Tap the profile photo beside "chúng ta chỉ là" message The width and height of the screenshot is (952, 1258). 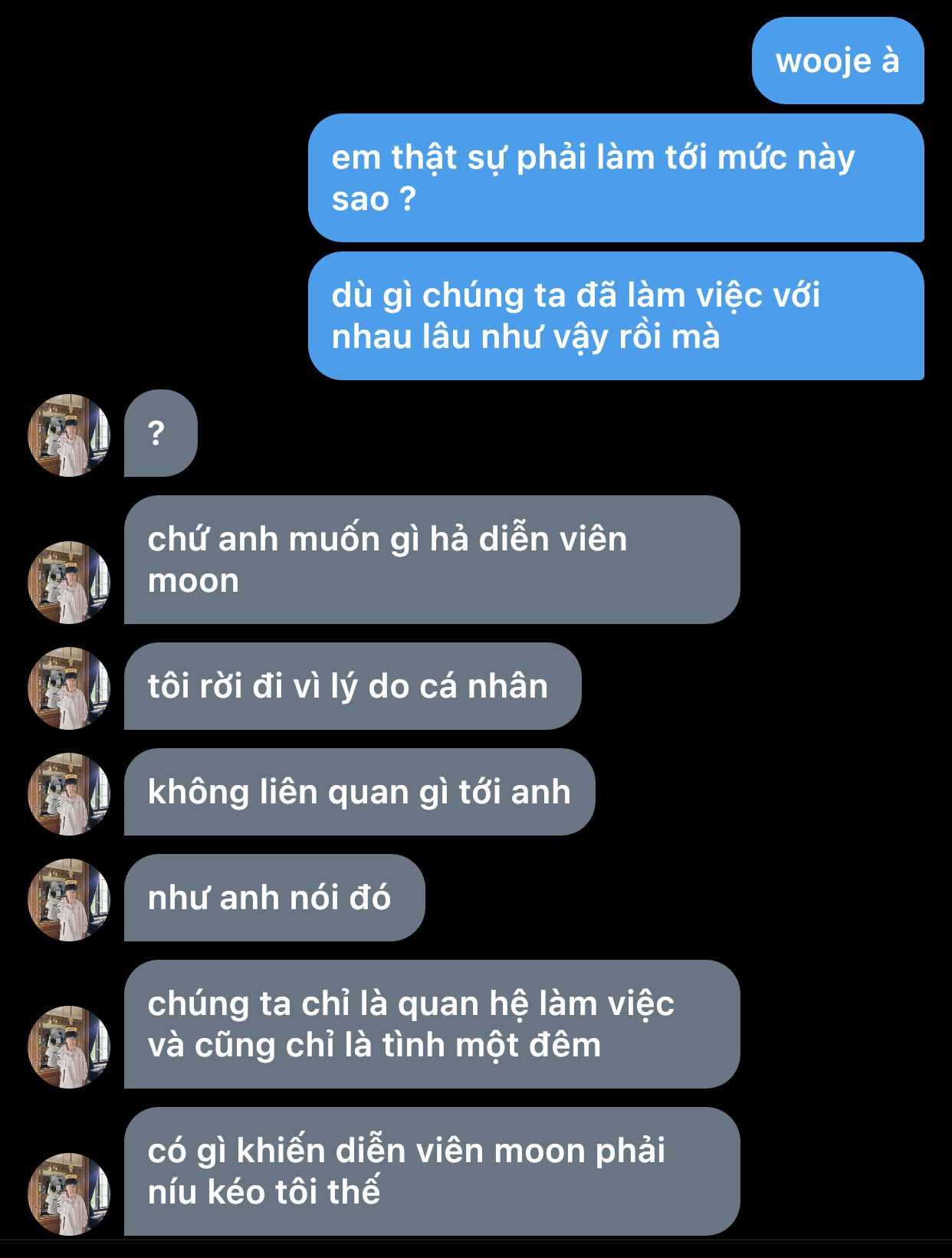[x=69, y=1047]
